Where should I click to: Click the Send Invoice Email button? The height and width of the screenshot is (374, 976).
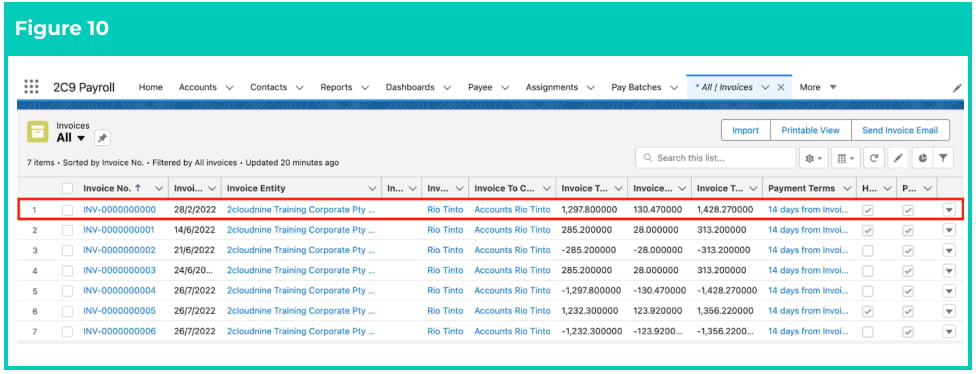900,130
